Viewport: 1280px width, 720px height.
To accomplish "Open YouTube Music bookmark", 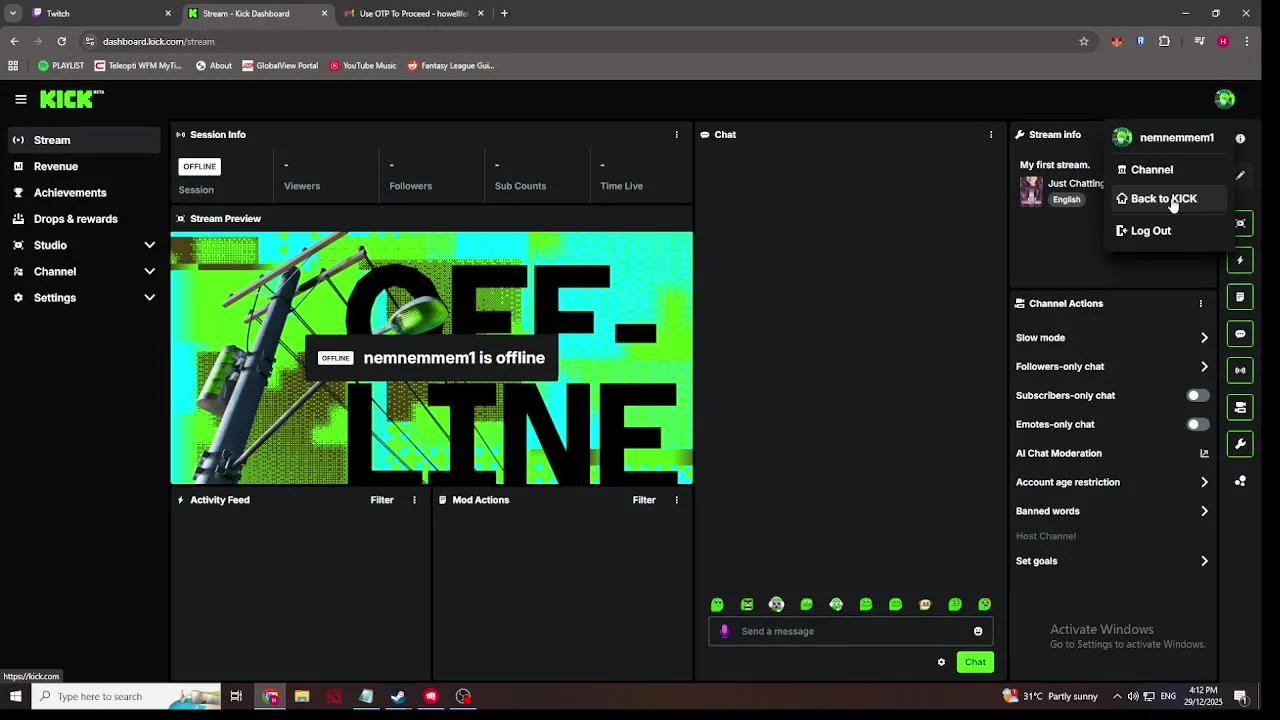I will 363,66.
